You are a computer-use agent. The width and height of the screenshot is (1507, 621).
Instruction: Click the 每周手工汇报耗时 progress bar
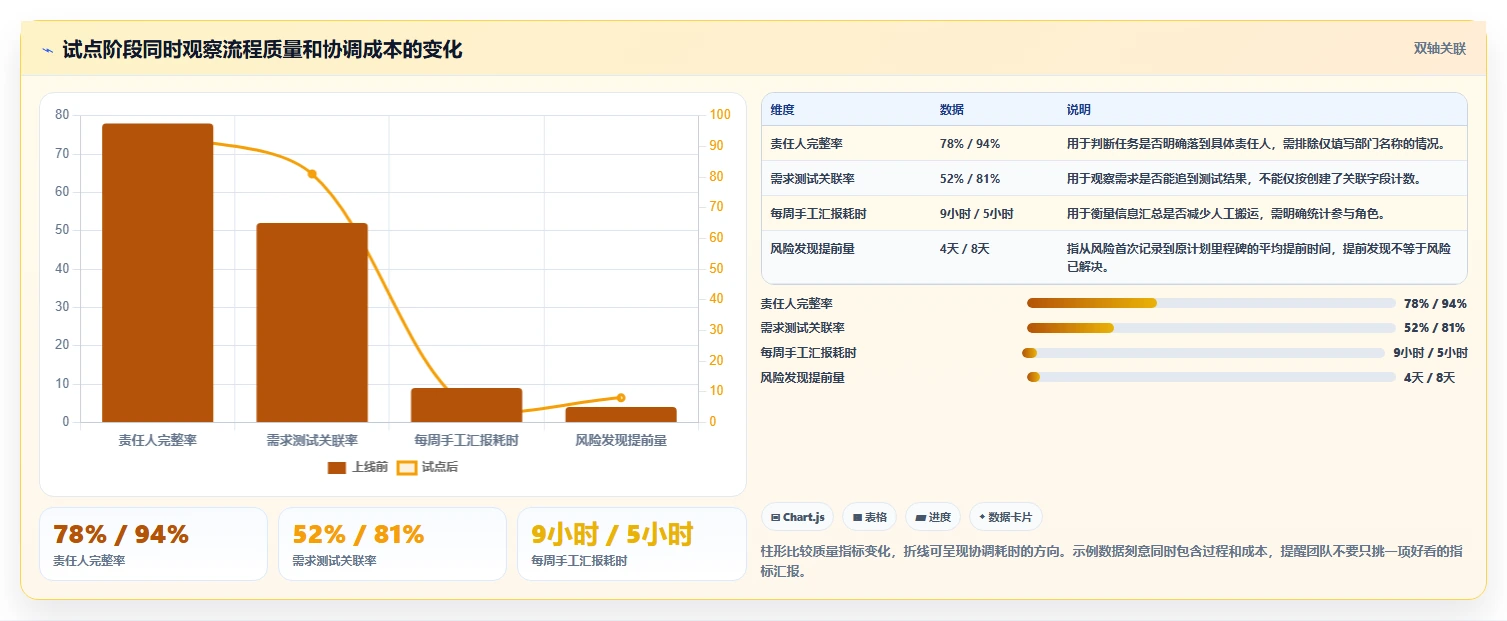tap(1204, 353)
